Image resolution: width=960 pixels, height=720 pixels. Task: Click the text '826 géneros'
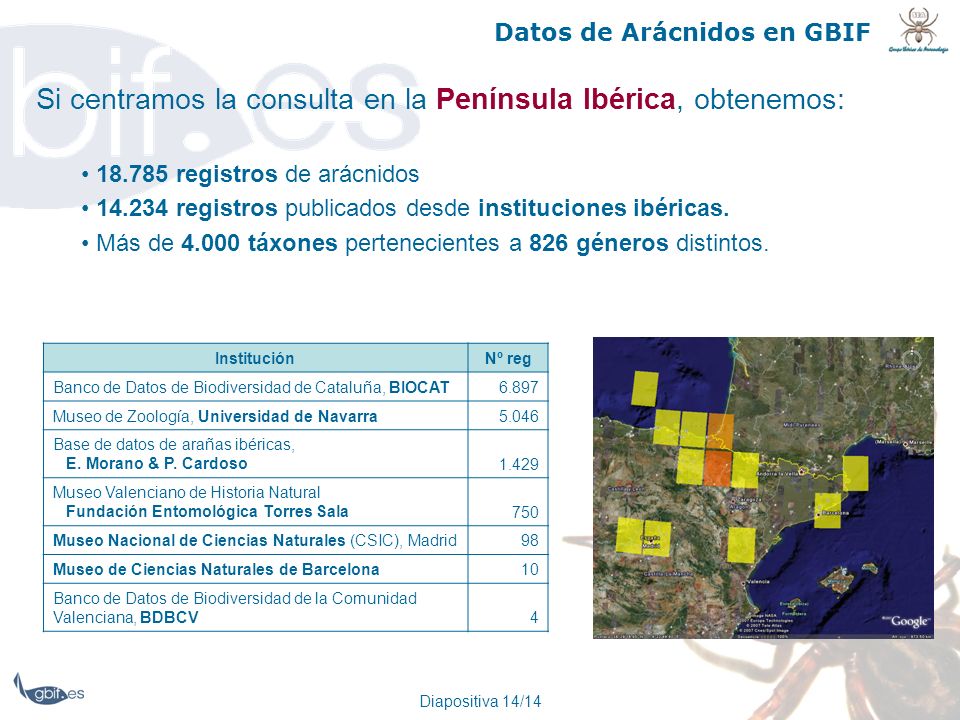pos(598,243)
